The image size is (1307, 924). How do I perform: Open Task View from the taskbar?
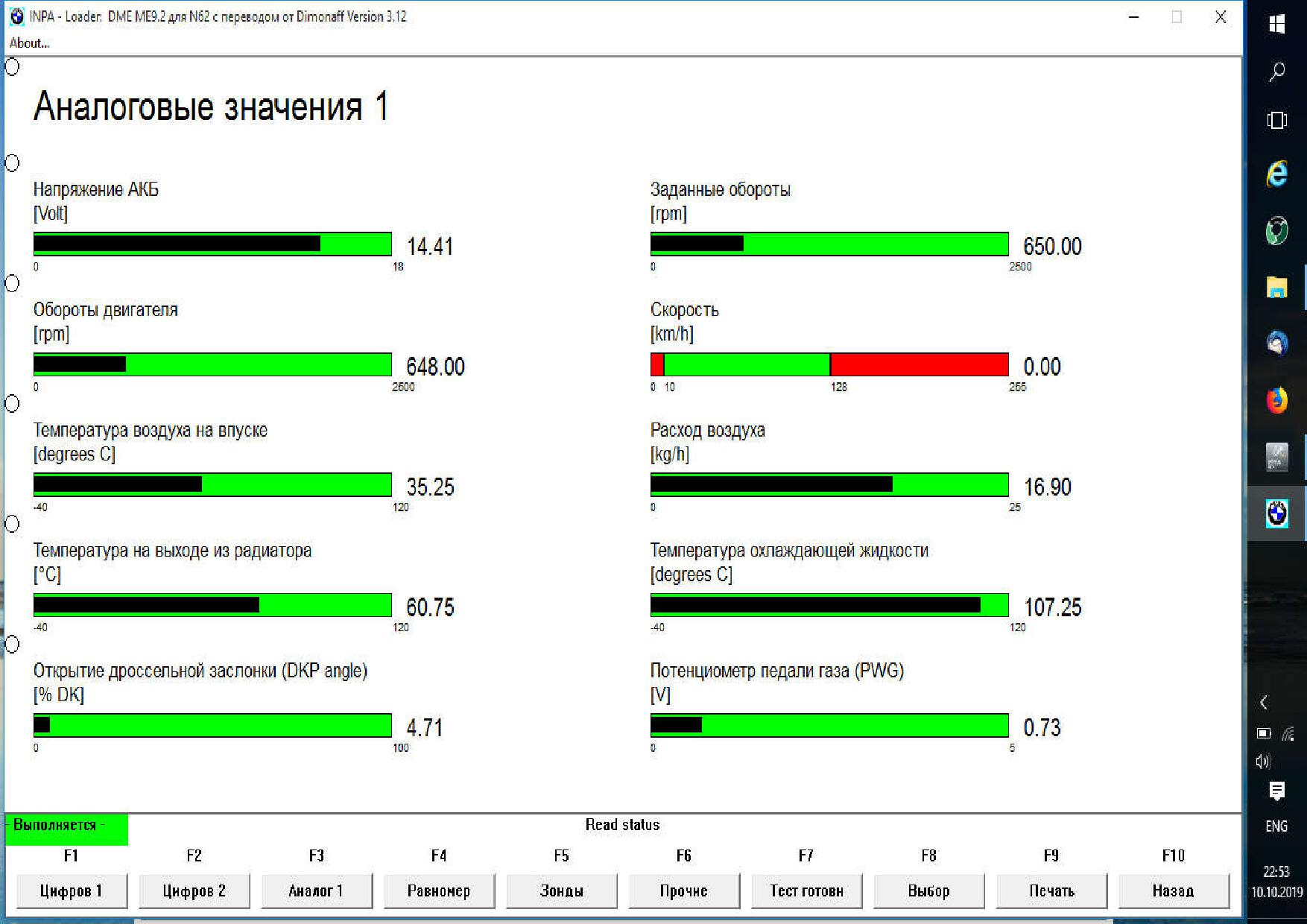[1276, 120]
